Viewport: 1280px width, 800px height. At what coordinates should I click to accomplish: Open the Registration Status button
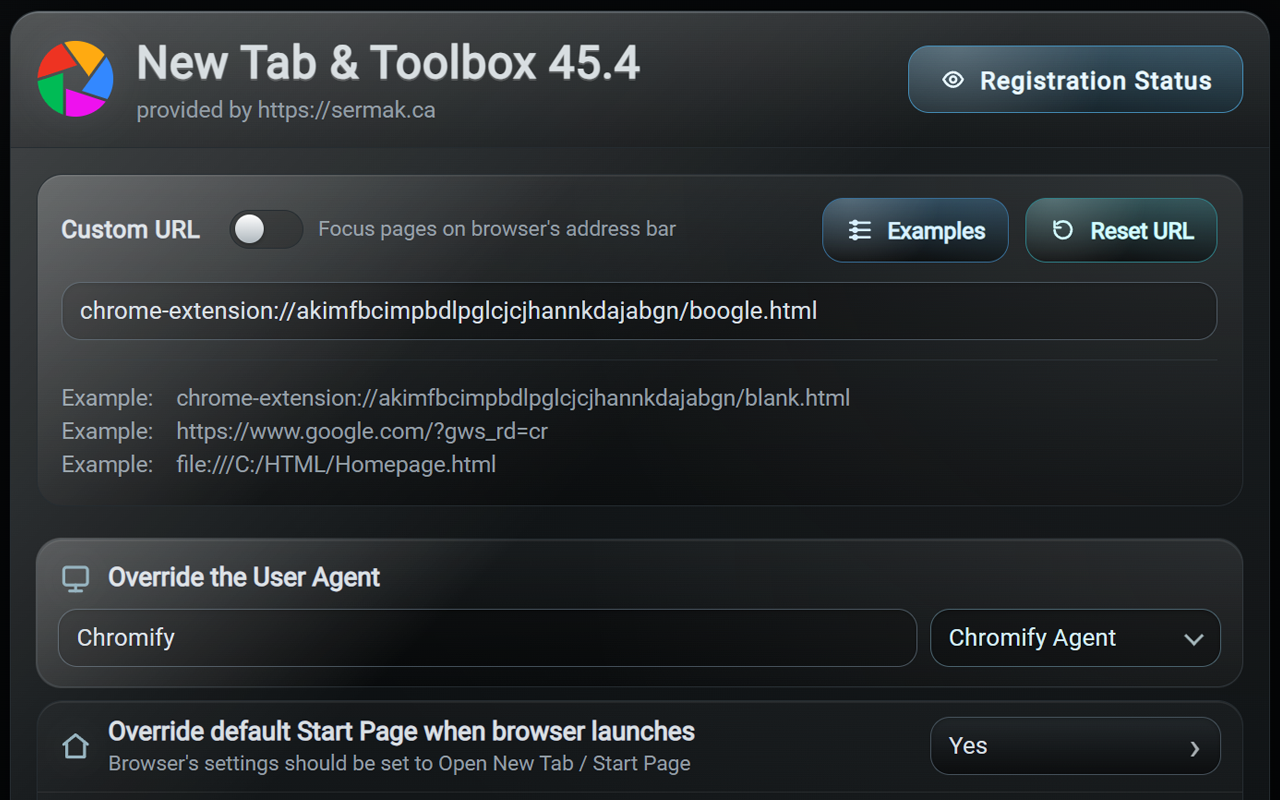point(1075,79)
